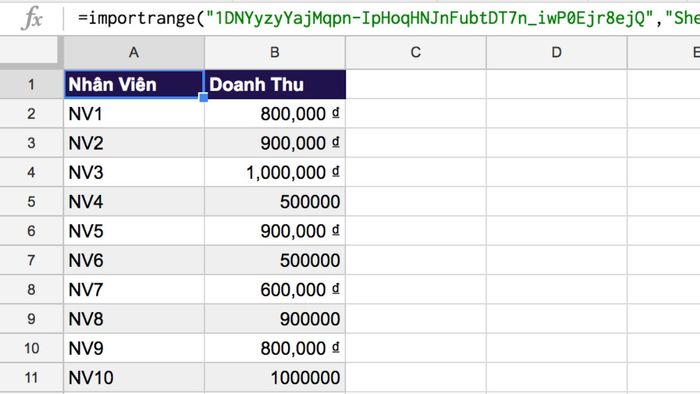Click the "Doanh Thu" header cell
This screenshot has width=700, height=394.
(275, 84)
